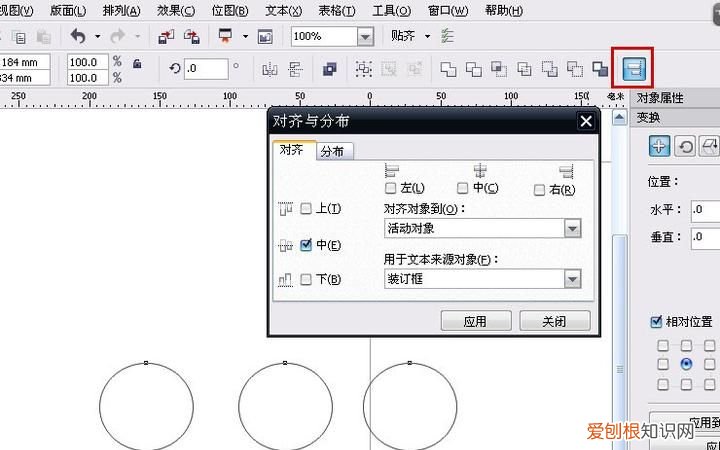Open the 表格(T) menu
Screen dimensions: 720x450
pos(337,11)
